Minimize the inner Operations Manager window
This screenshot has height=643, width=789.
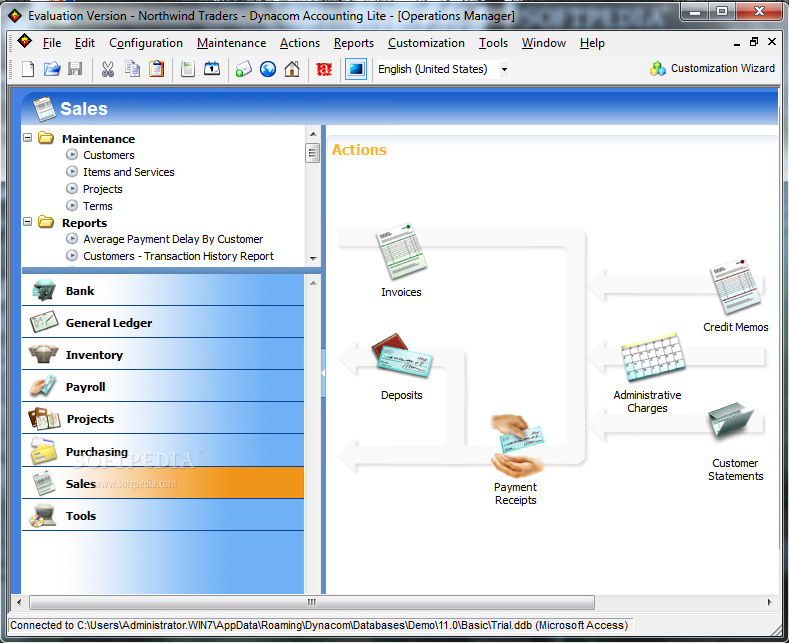coord(737,43)
